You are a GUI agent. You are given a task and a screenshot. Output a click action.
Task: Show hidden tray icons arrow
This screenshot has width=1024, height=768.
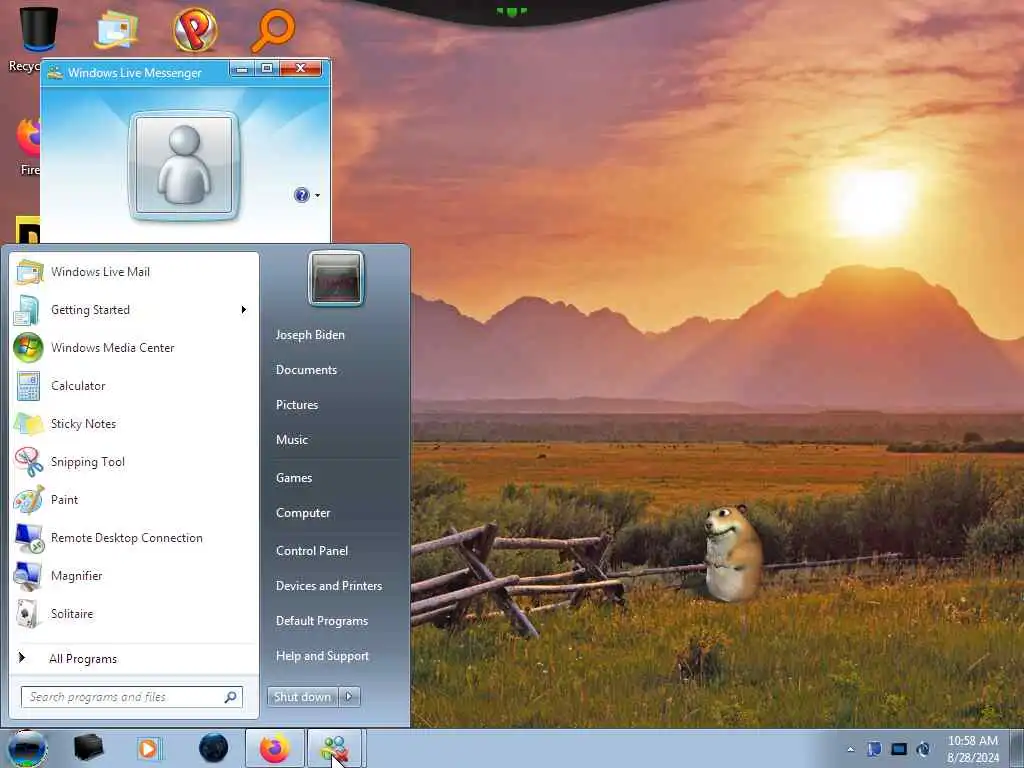click(850, 749)
